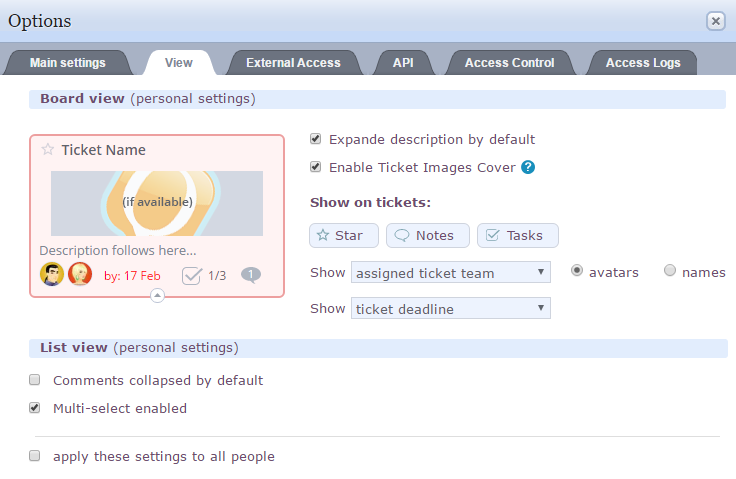Click the tasks checkmark icon showing 1/3
Image resolution: width=736 pixels, height=479 pixels.
(192, 276)
